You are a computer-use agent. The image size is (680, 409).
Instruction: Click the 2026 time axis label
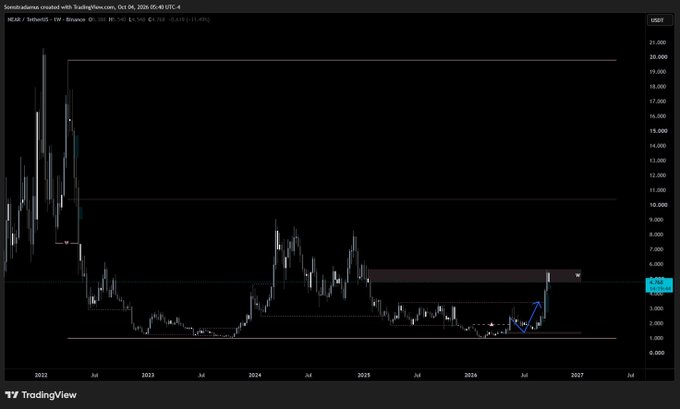click(471, 375)
